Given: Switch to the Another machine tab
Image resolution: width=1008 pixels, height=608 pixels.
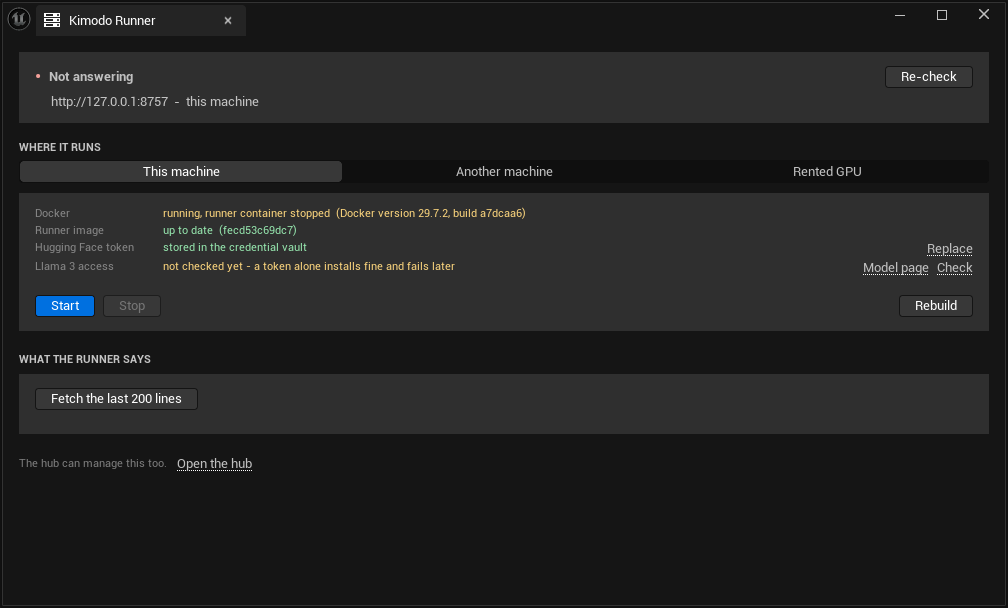Looking at the screenshot, I should [504, 172].
